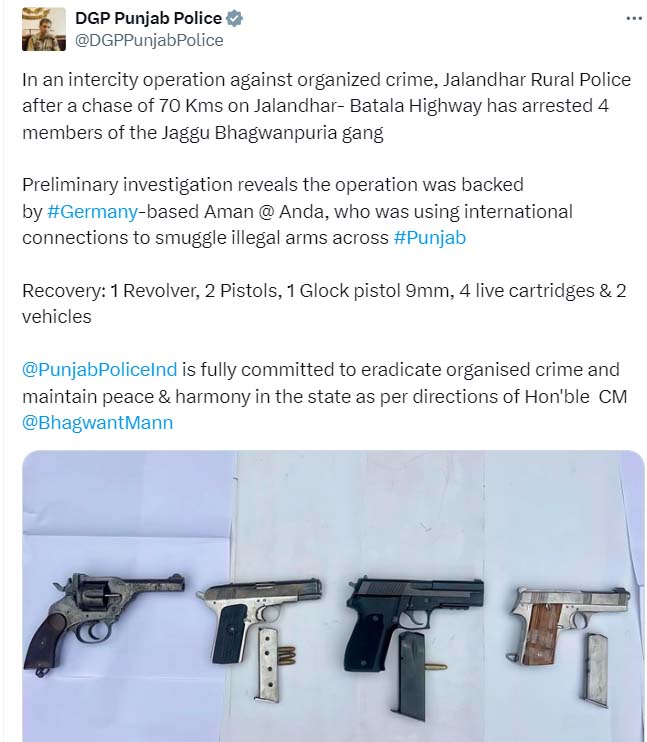Open the tweet's more options ellipsis menu
Image resolution: width=647 pixels, height=742 pixels.
coord(634,18)
